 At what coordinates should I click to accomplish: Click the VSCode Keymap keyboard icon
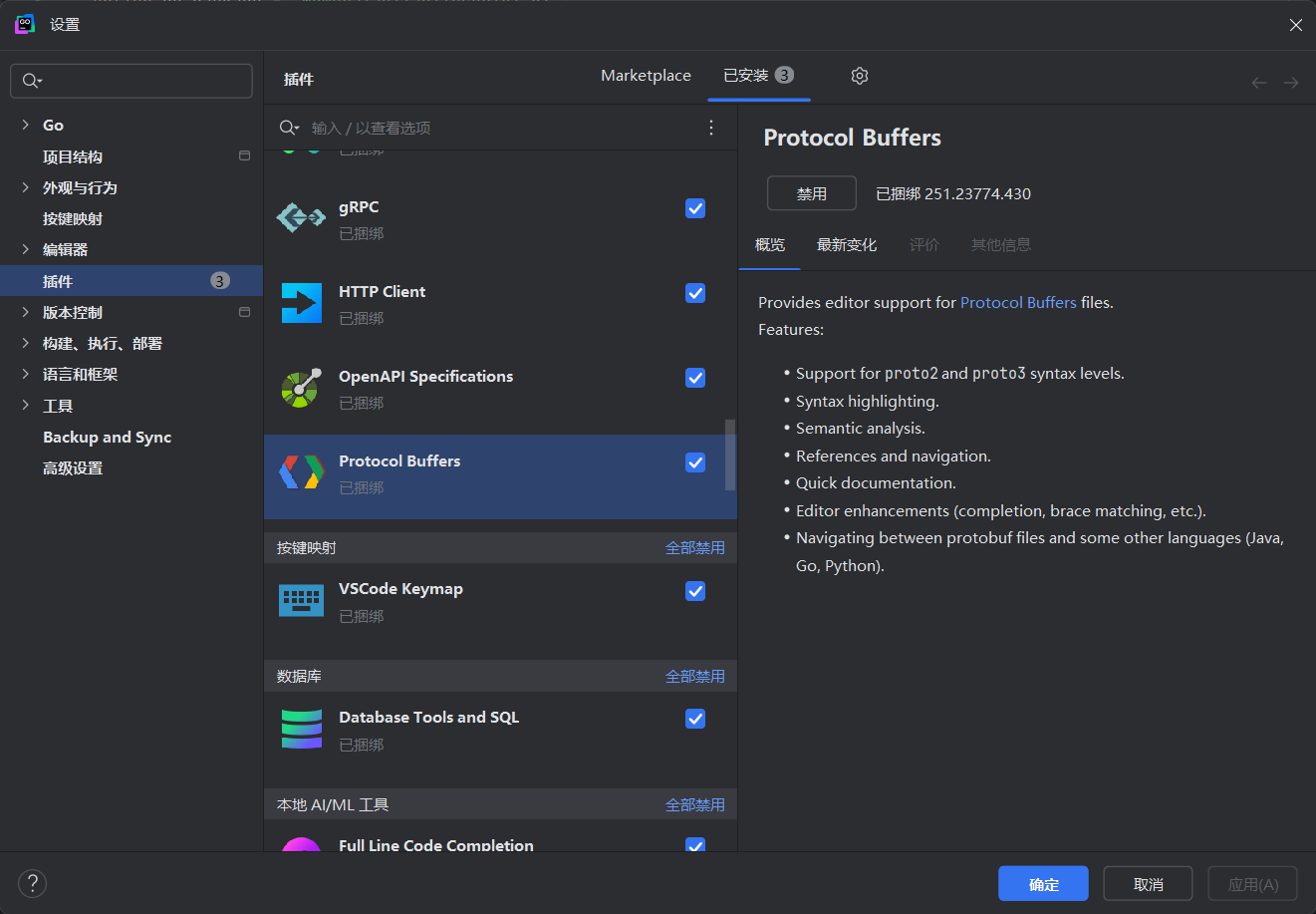pyautogui.click(x=302, y=600)
